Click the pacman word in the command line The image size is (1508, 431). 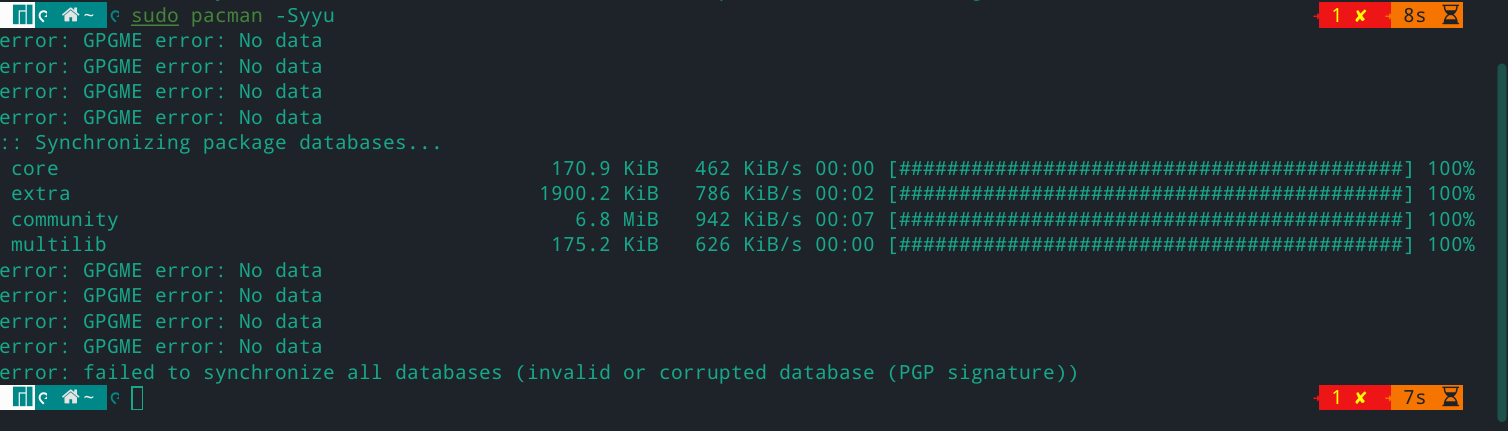(x=226, y=16)
